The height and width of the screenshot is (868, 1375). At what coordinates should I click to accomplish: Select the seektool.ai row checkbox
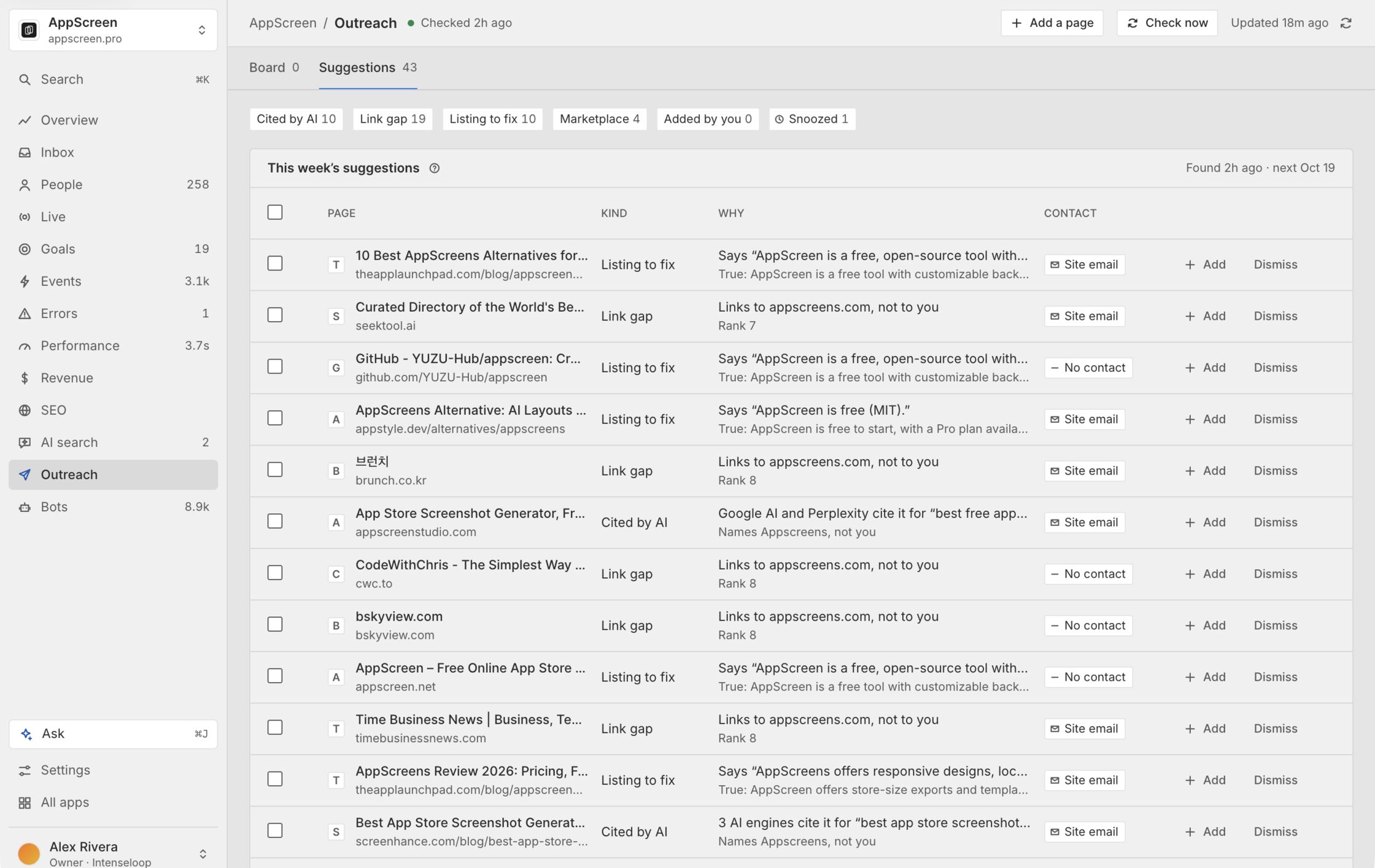coord(275,315)
